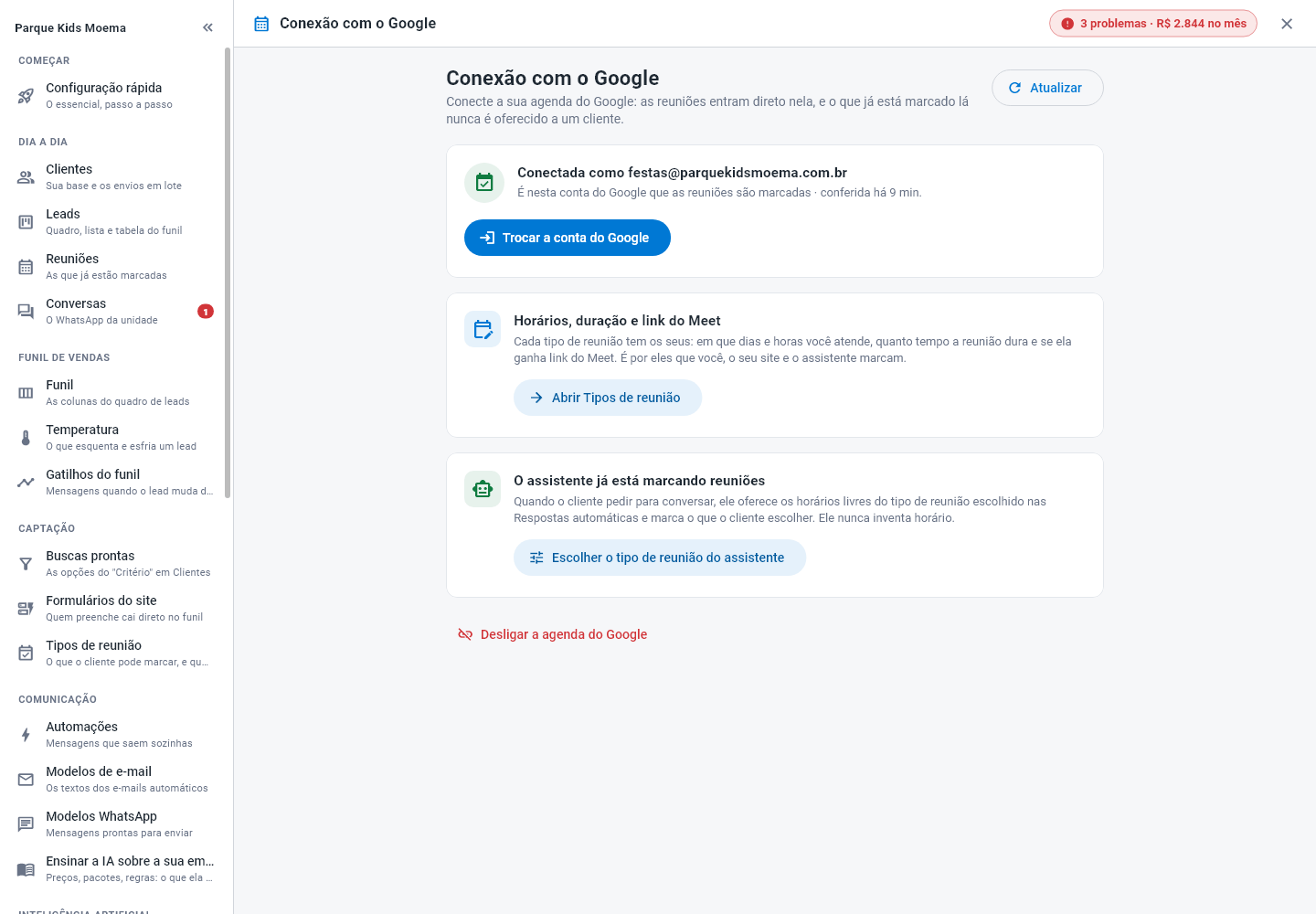
Task: Click the COMUNICAÇÃO section label
Action: [58, 699]
